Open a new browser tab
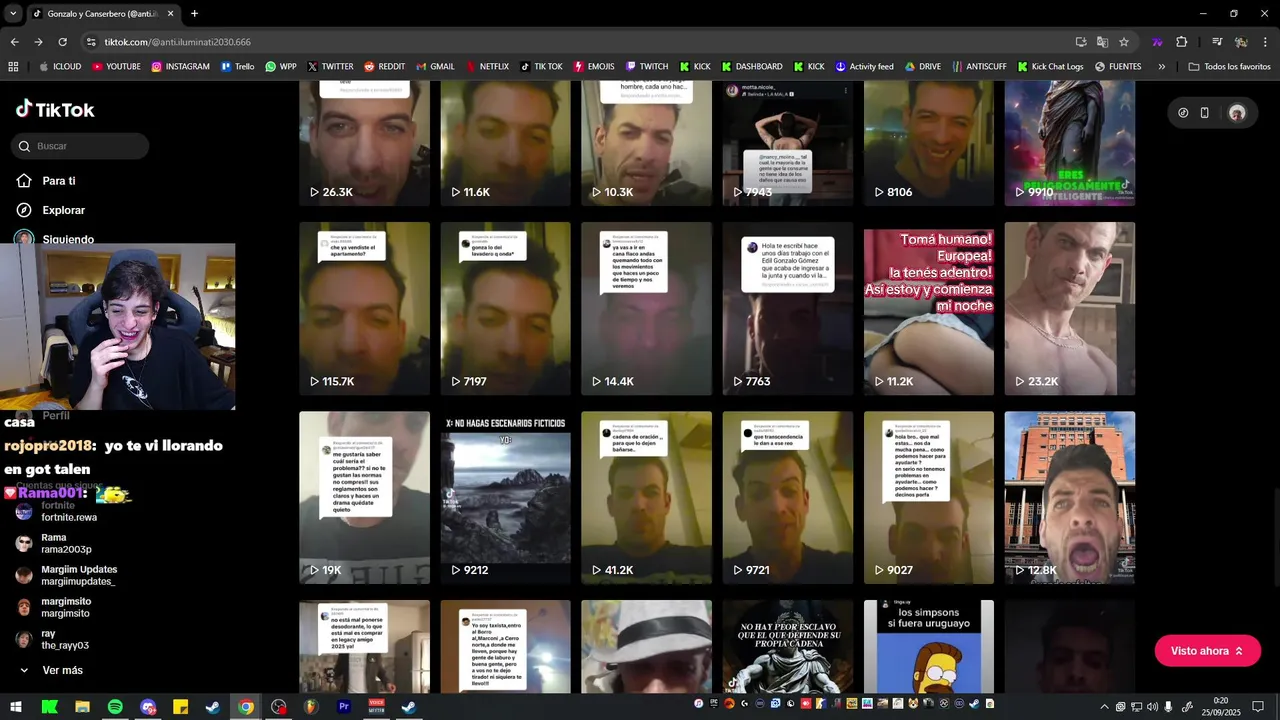1280x720 pixels. click(x=194, y=14)
